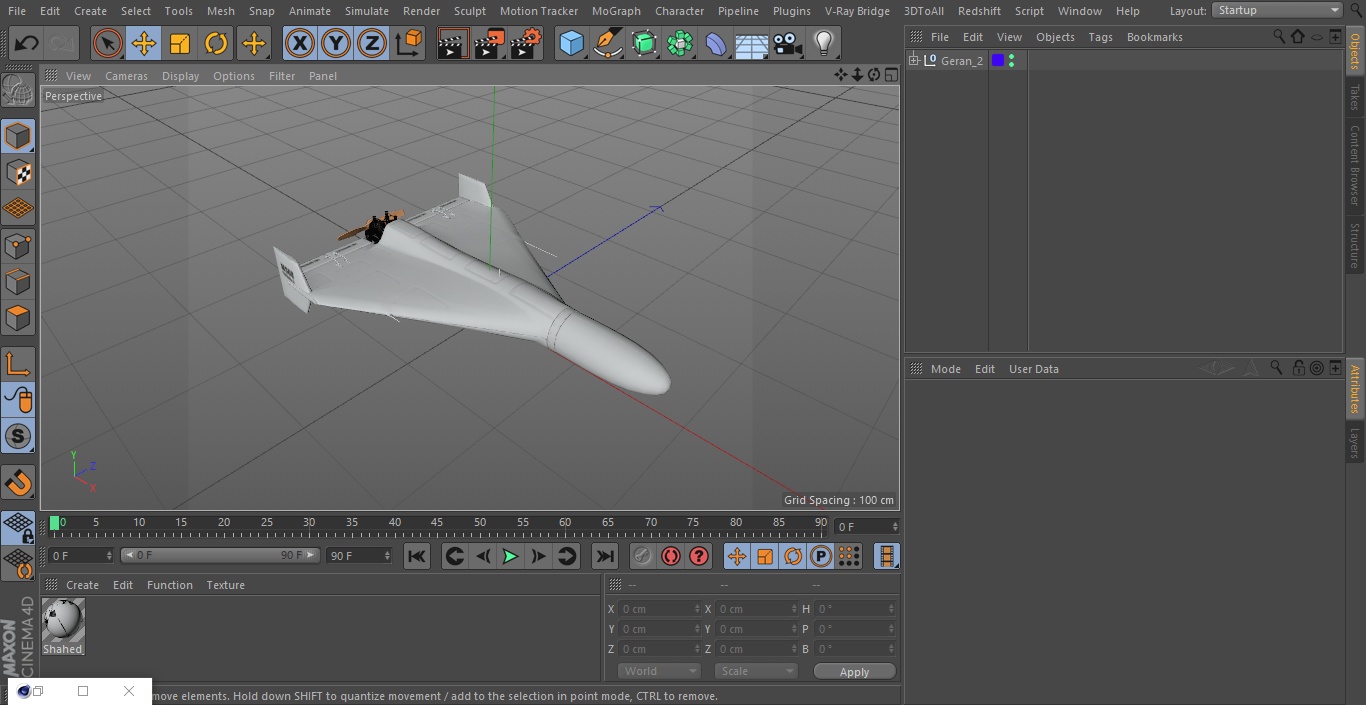This screenshot has width=1366, height=705.
Task: Add a Subdivision Surface generator
Action: (x=644, y=43)
